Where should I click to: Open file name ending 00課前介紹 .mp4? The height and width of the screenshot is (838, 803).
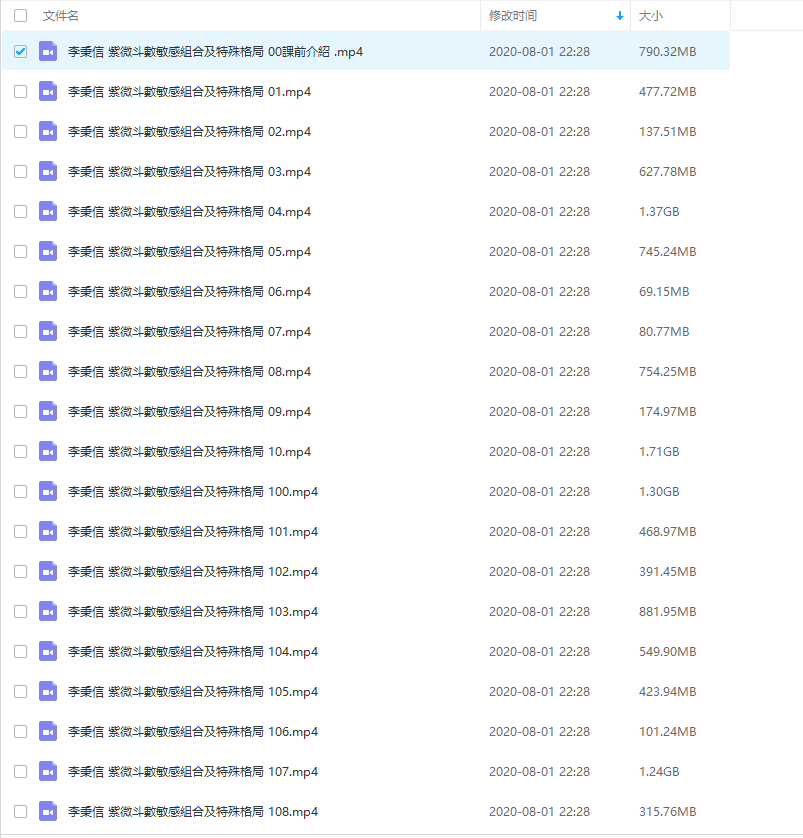[215, 51]
